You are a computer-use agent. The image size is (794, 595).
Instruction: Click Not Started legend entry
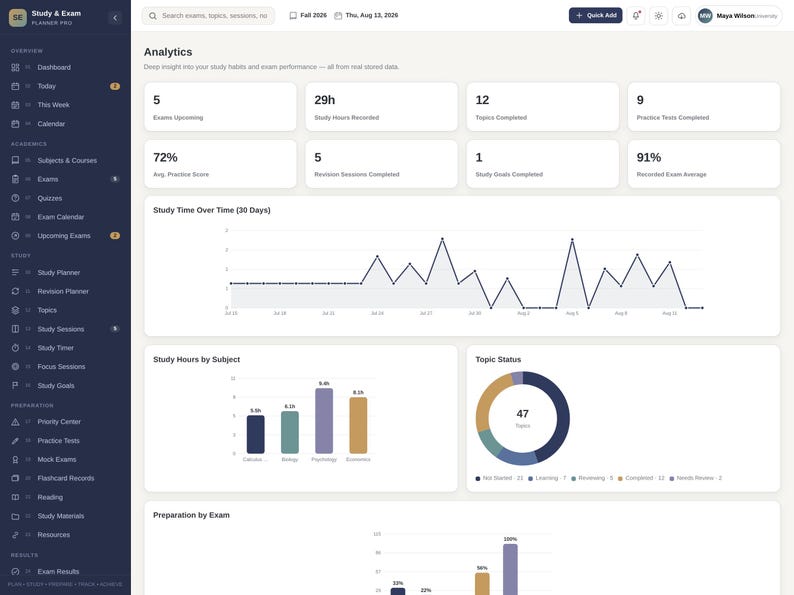499,478
